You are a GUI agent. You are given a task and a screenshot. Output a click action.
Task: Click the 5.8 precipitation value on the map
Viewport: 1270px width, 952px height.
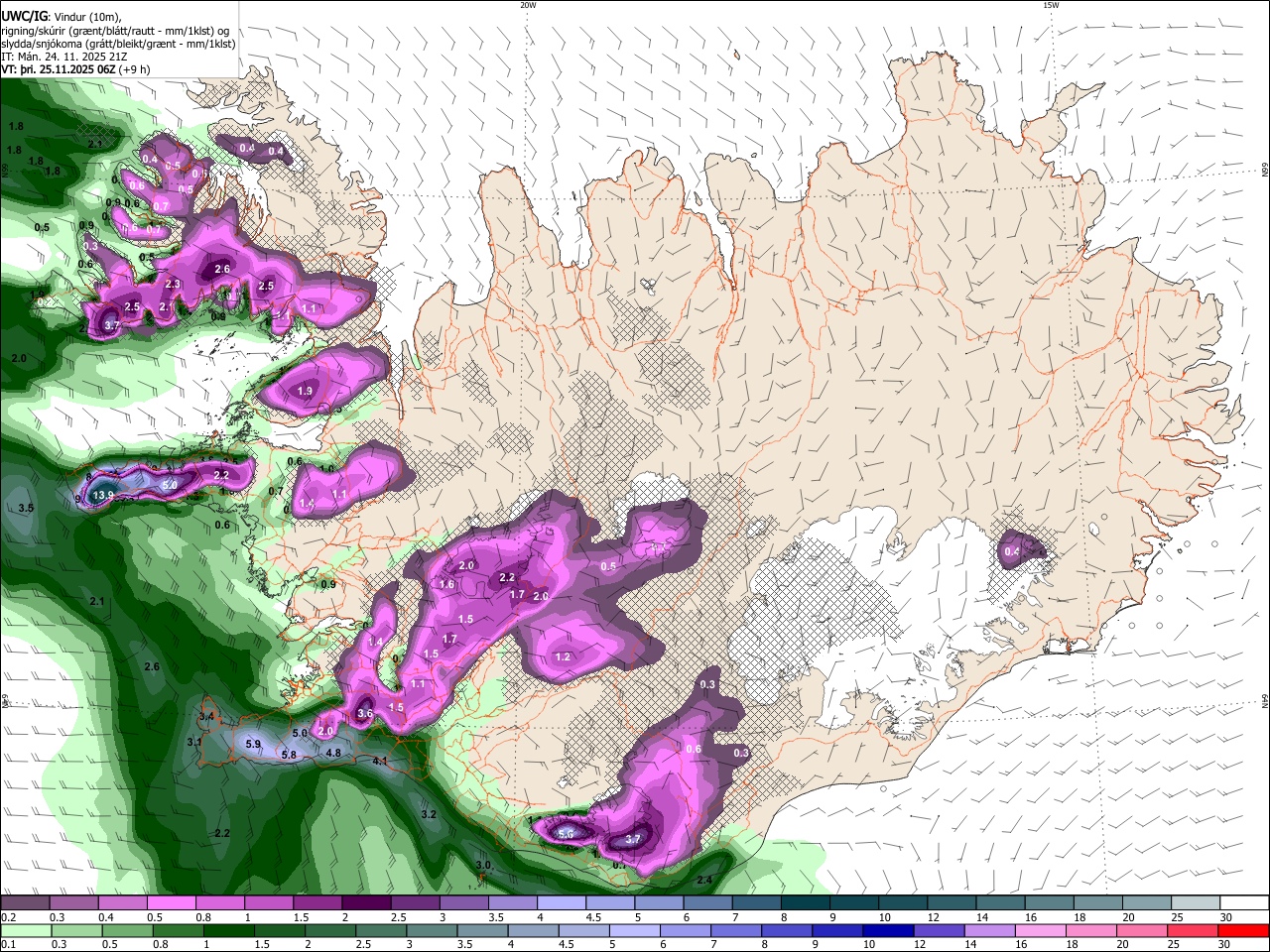coord(289,756)
